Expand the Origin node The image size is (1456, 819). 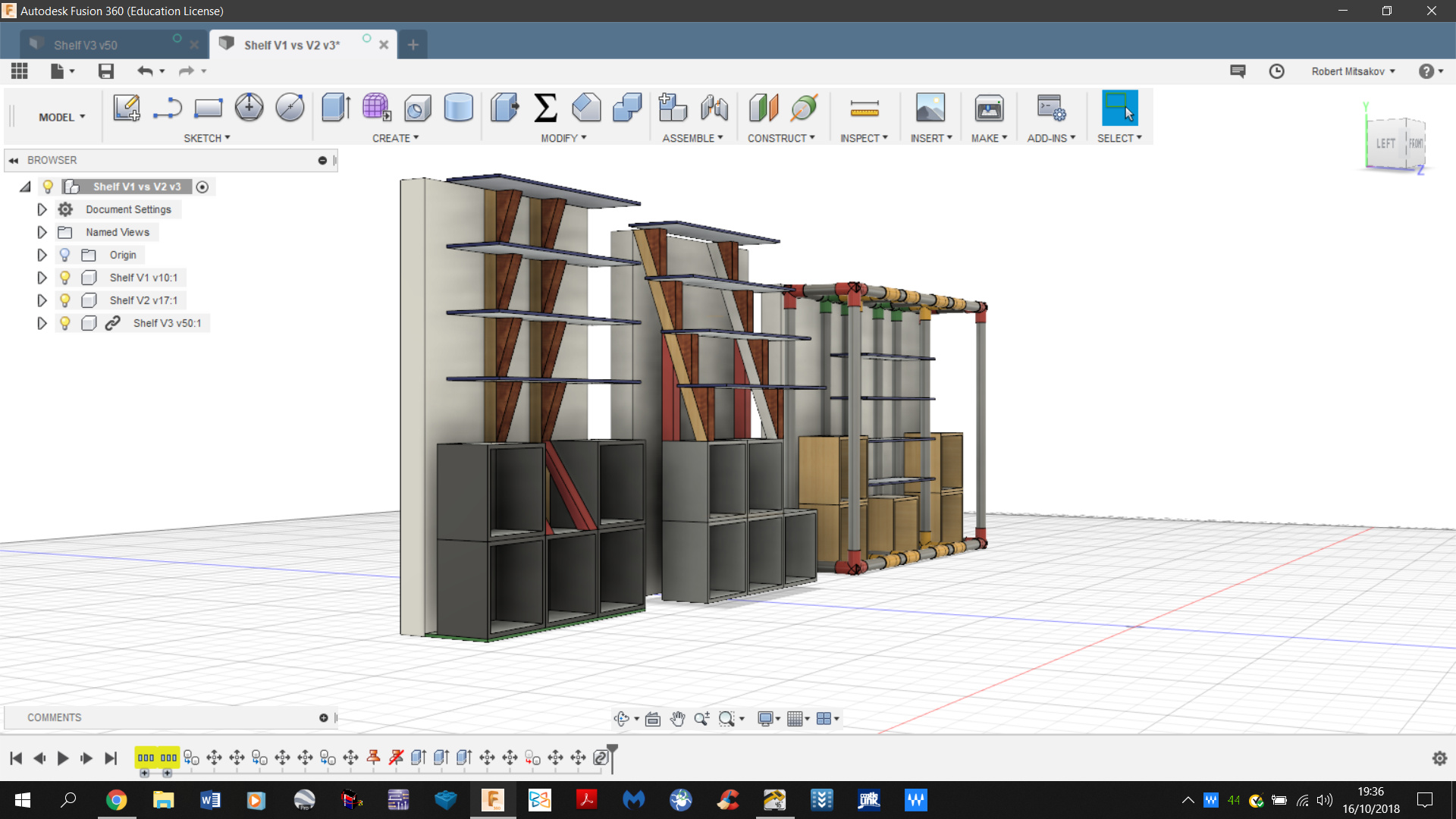42,255
